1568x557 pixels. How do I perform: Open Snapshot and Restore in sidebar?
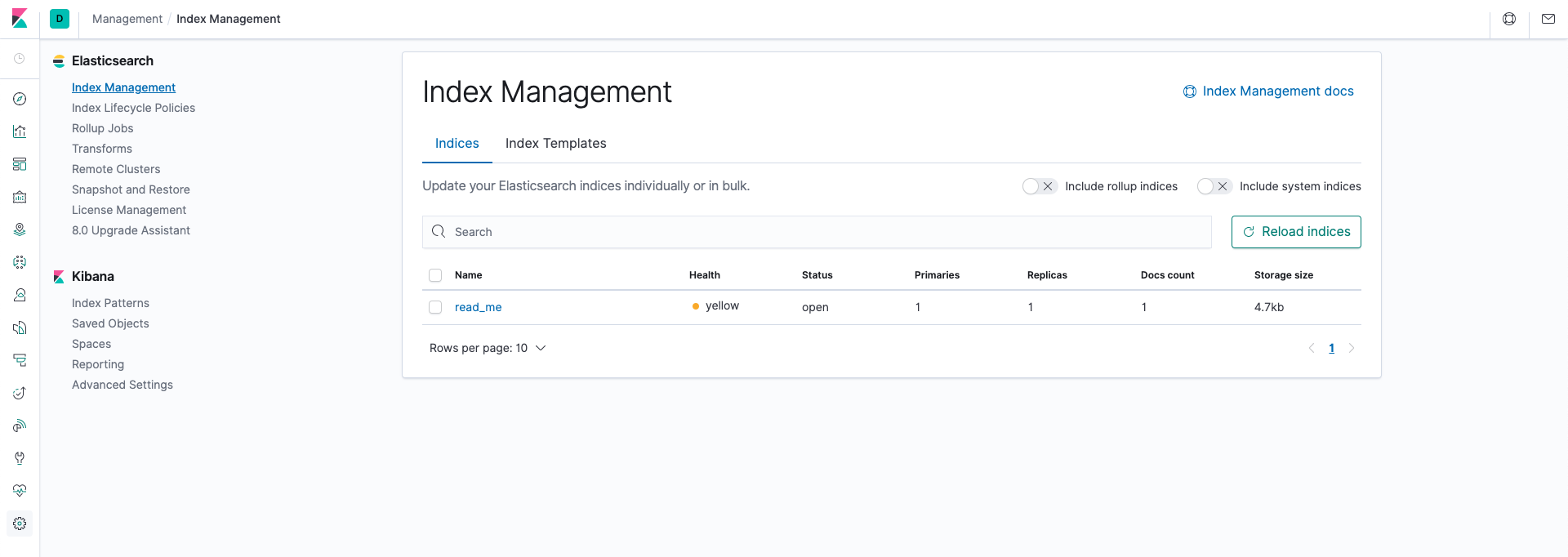click(131, 189)
